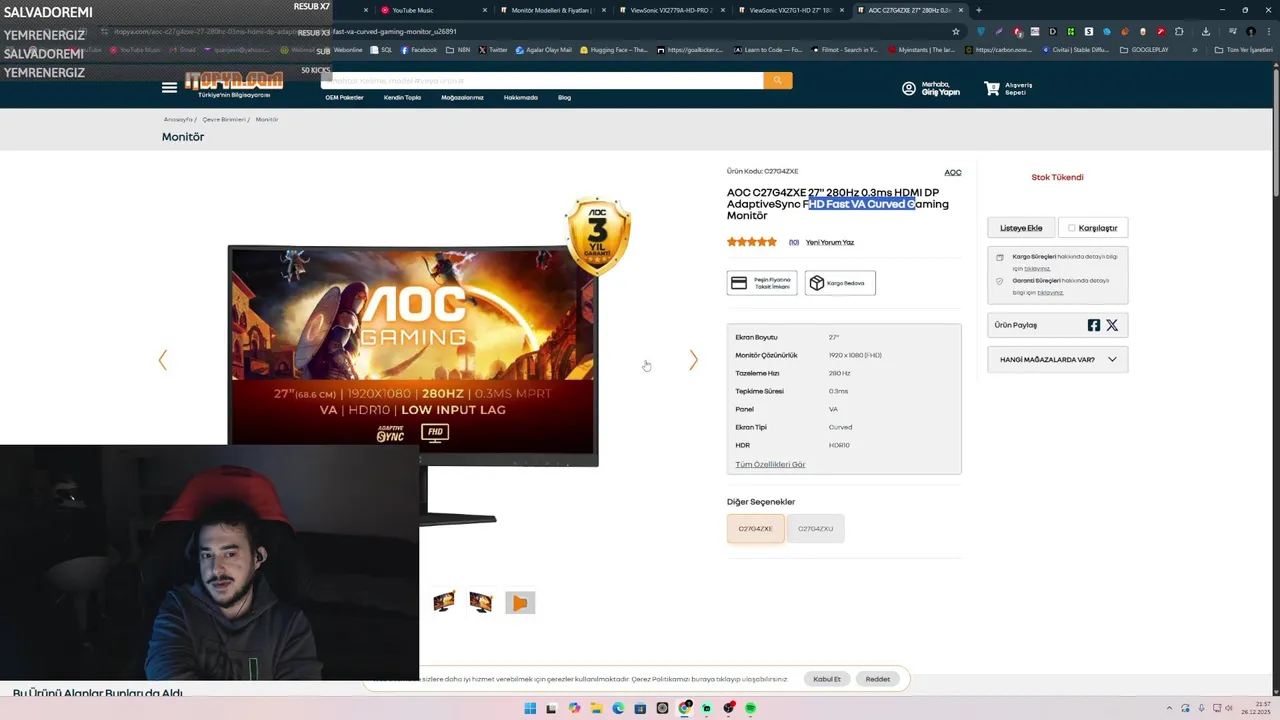Accept cookies with Kabul Et
This screenshot has height=720, width=1280.
click(827, 679)
